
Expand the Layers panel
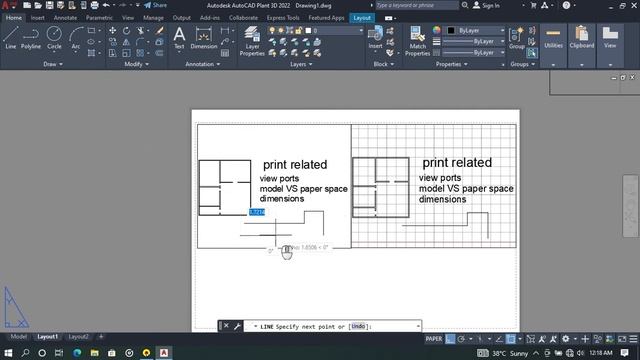click(x=301, y=64)
